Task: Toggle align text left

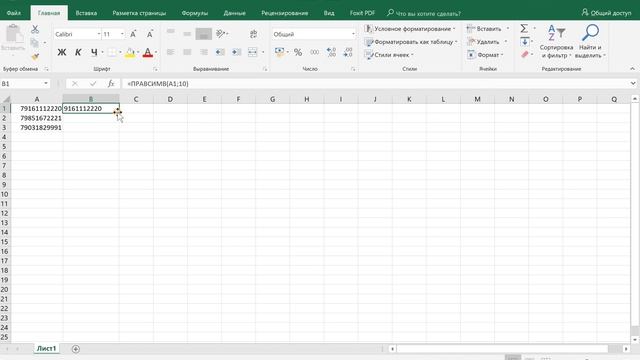Action: point(170,52)
